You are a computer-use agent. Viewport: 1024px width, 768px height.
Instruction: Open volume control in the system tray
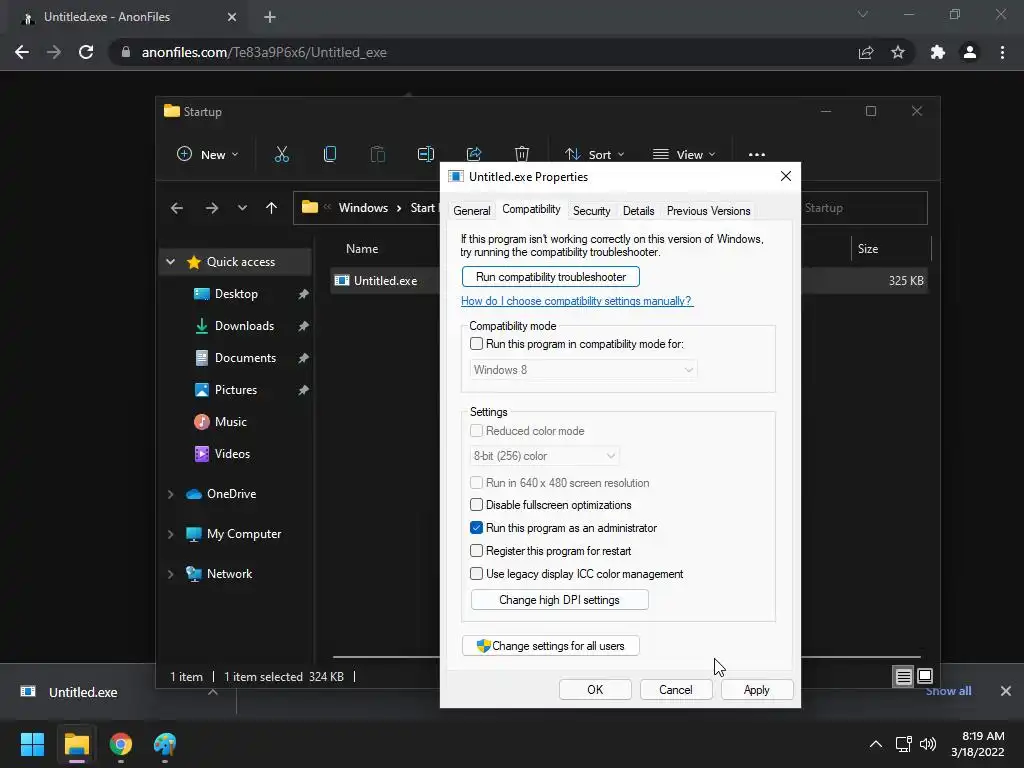click(x=927, y=744)
